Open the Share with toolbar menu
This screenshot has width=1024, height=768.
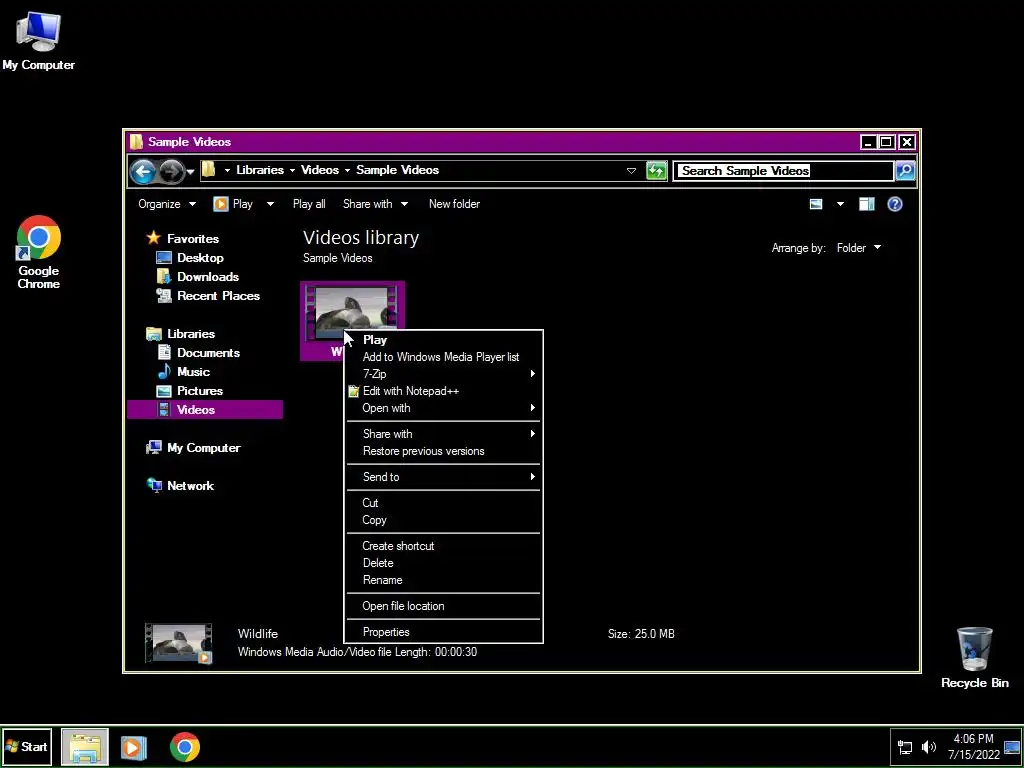[376, 204]
